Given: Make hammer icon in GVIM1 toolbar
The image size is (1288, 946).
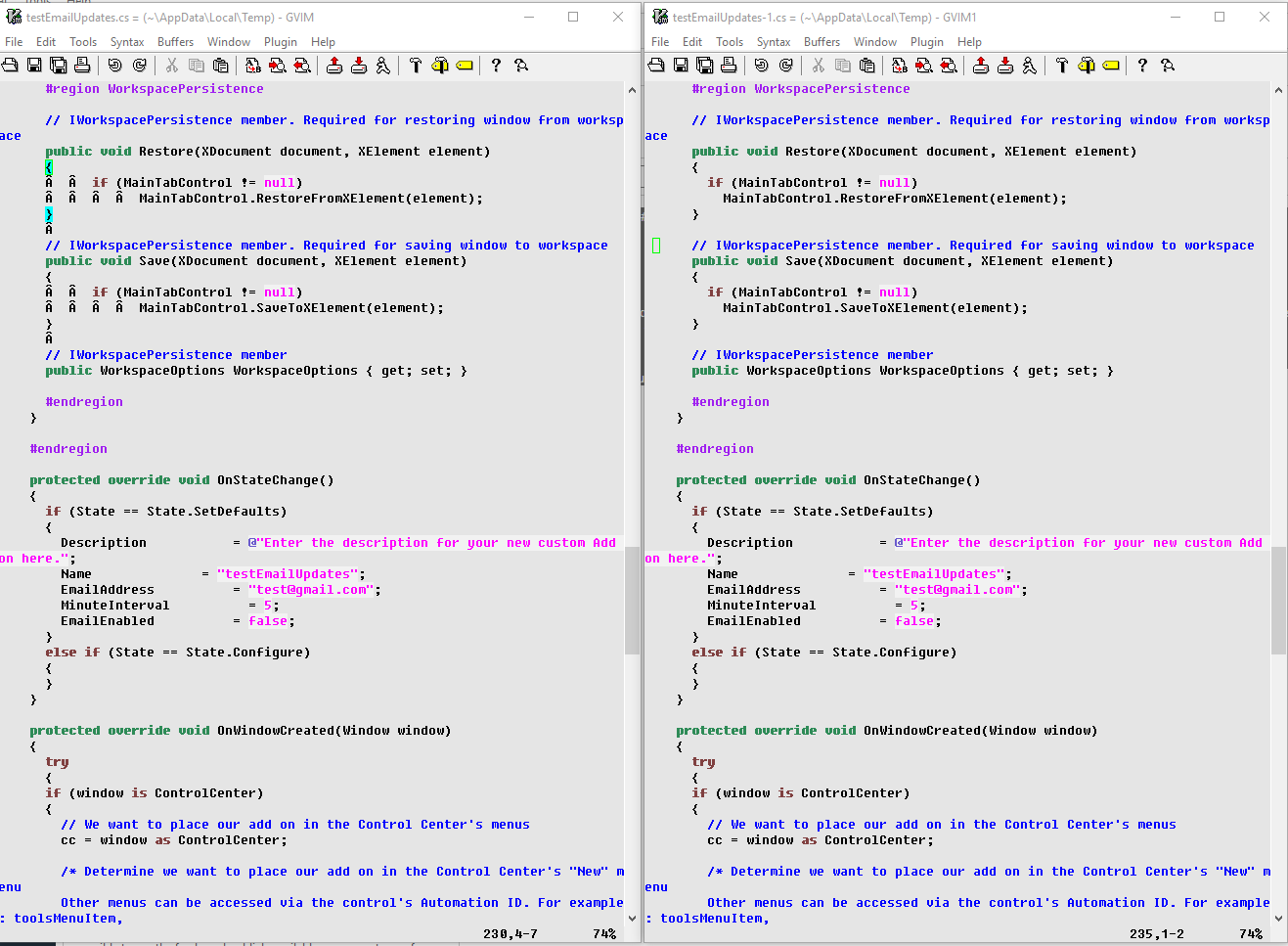Looking at the screenshot, I should [1062, 66].
